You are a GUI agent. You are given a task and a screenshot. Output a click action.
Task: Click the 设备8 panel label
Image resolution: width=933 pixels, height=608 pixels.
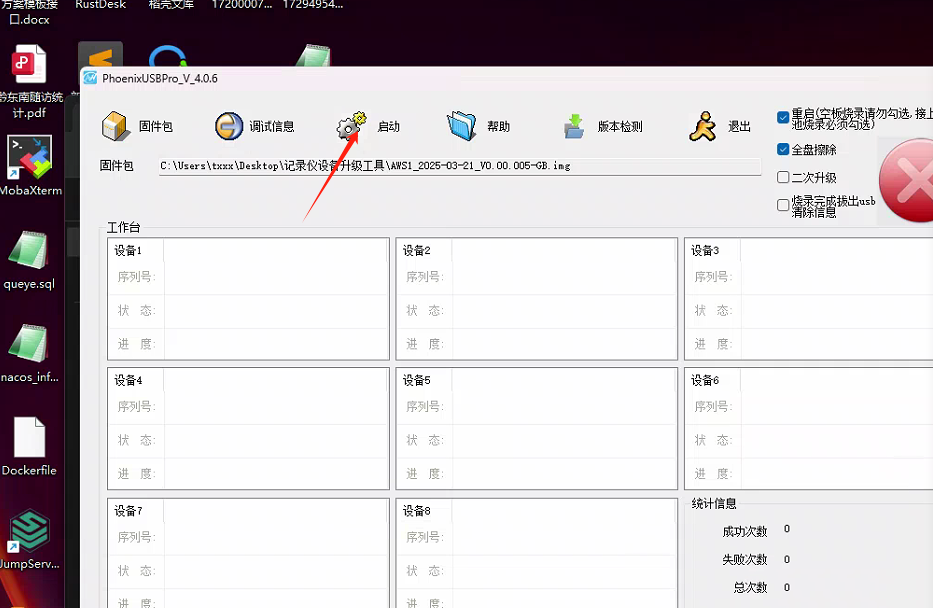click(417, 511)
